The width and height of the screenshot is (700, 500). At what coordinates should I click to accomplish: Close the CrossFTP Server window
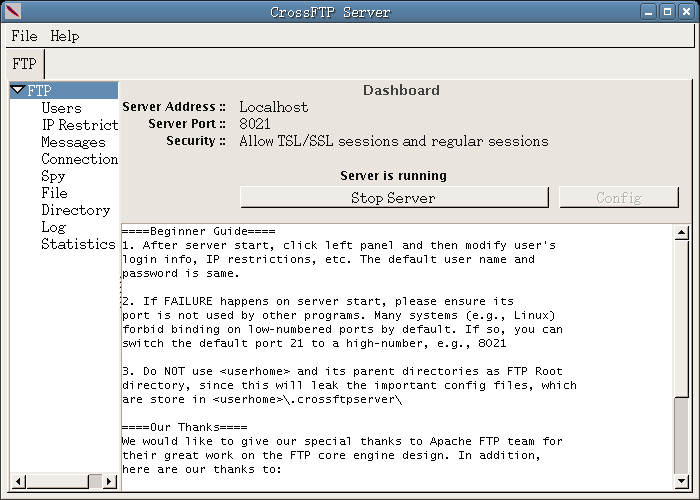686,12
